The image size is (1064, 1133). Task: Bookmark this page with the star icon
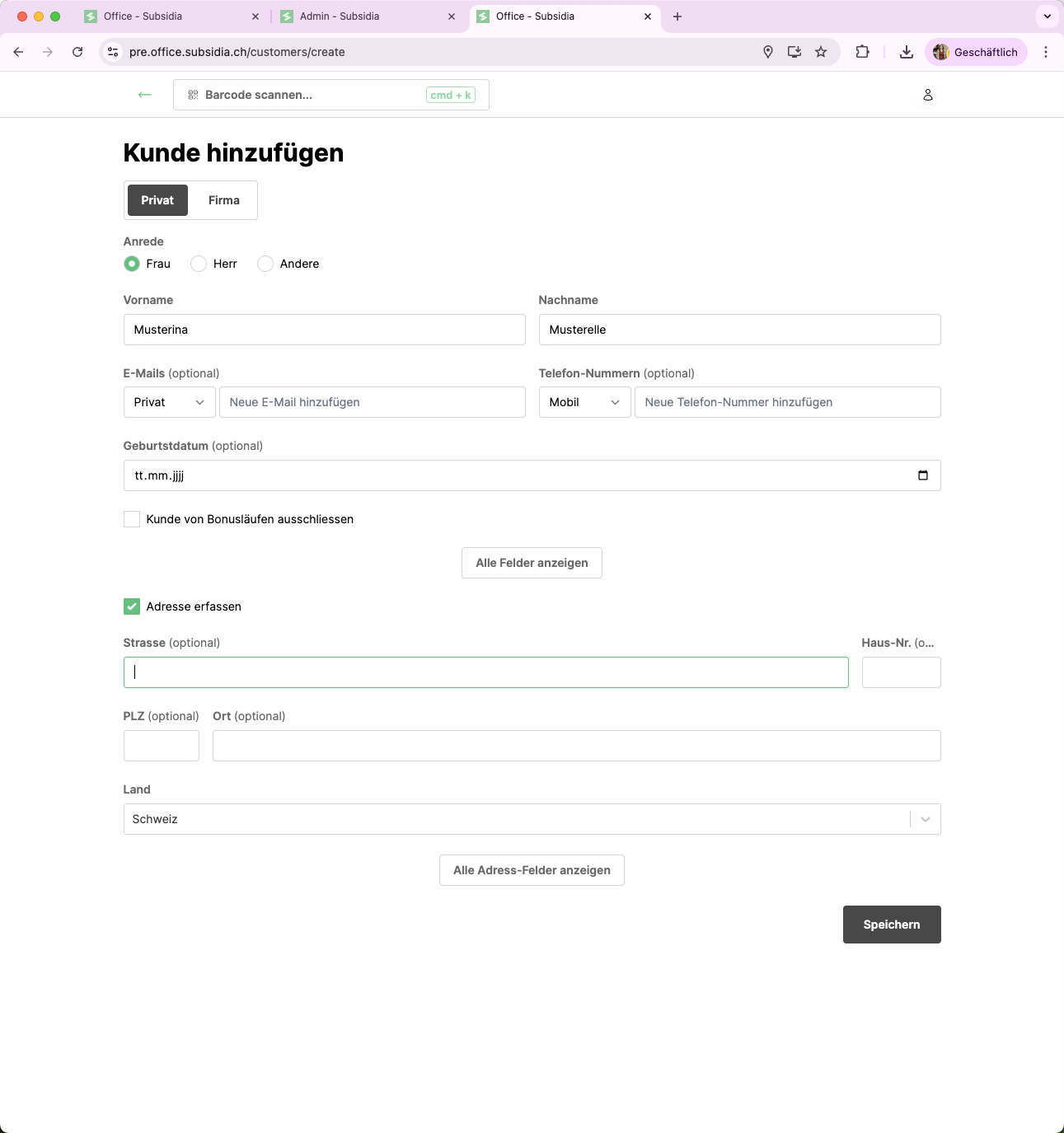[821, 52]
